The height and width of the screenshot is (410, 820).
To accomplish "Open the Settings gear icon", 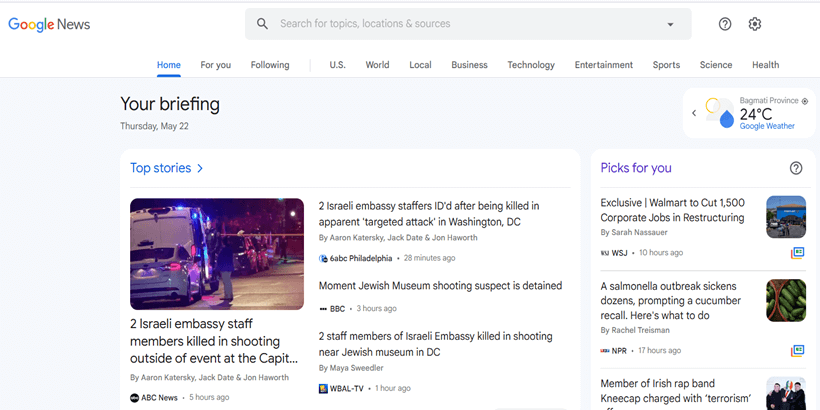I will pyautogui.click(x=755, y=24).
